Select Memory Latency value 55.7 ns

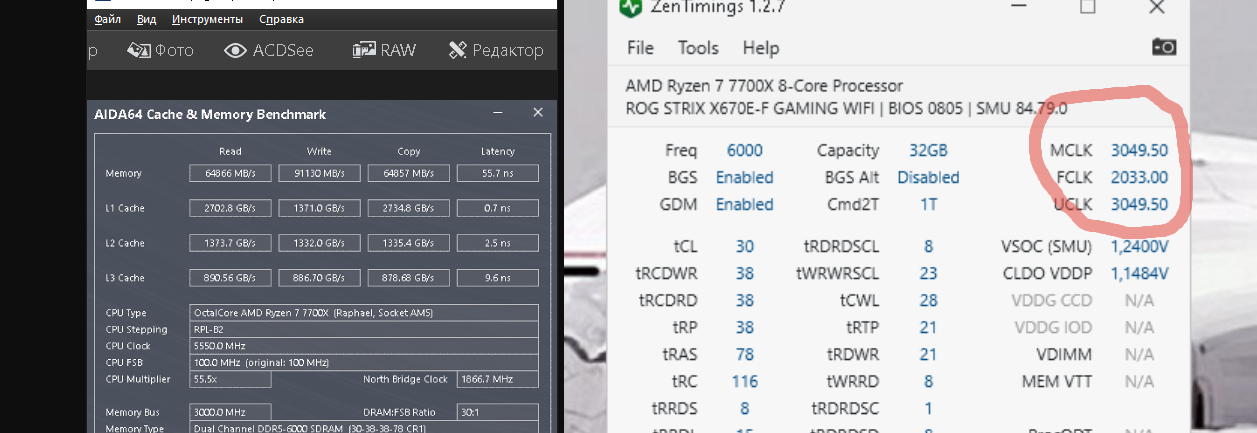point(498,173)
